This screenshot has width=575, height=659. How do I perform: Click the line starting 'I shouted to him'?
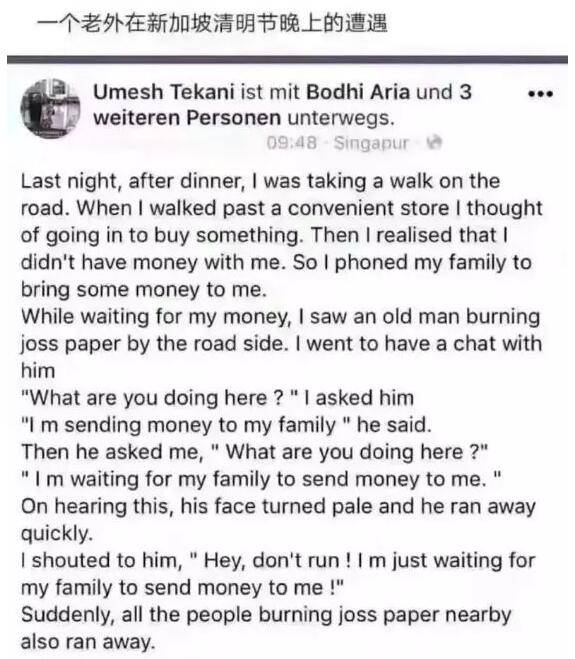(x=278, y=561)
